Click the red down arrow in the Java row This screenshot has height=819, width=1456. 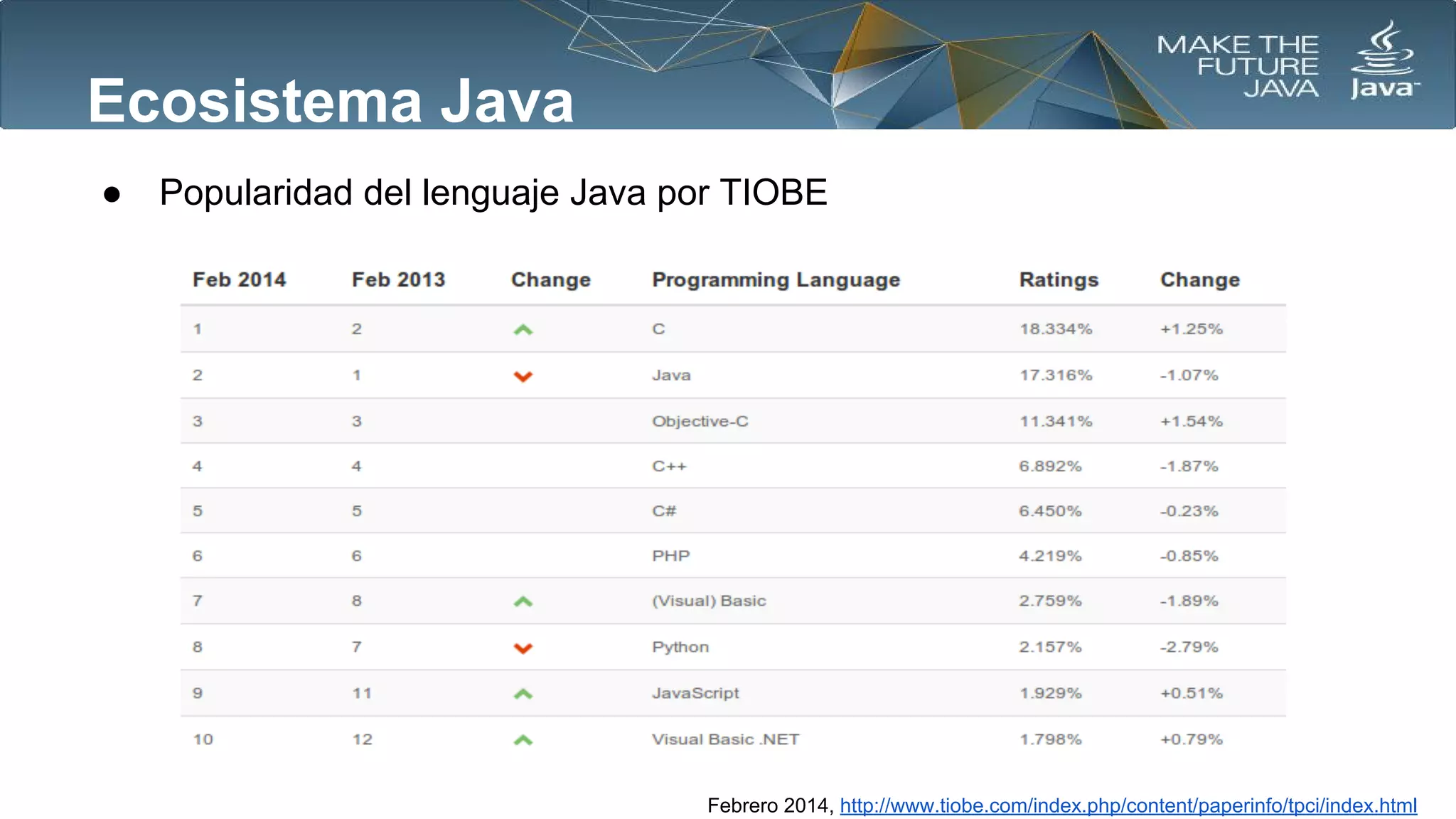pyautogui.click(x=523, y=376)
